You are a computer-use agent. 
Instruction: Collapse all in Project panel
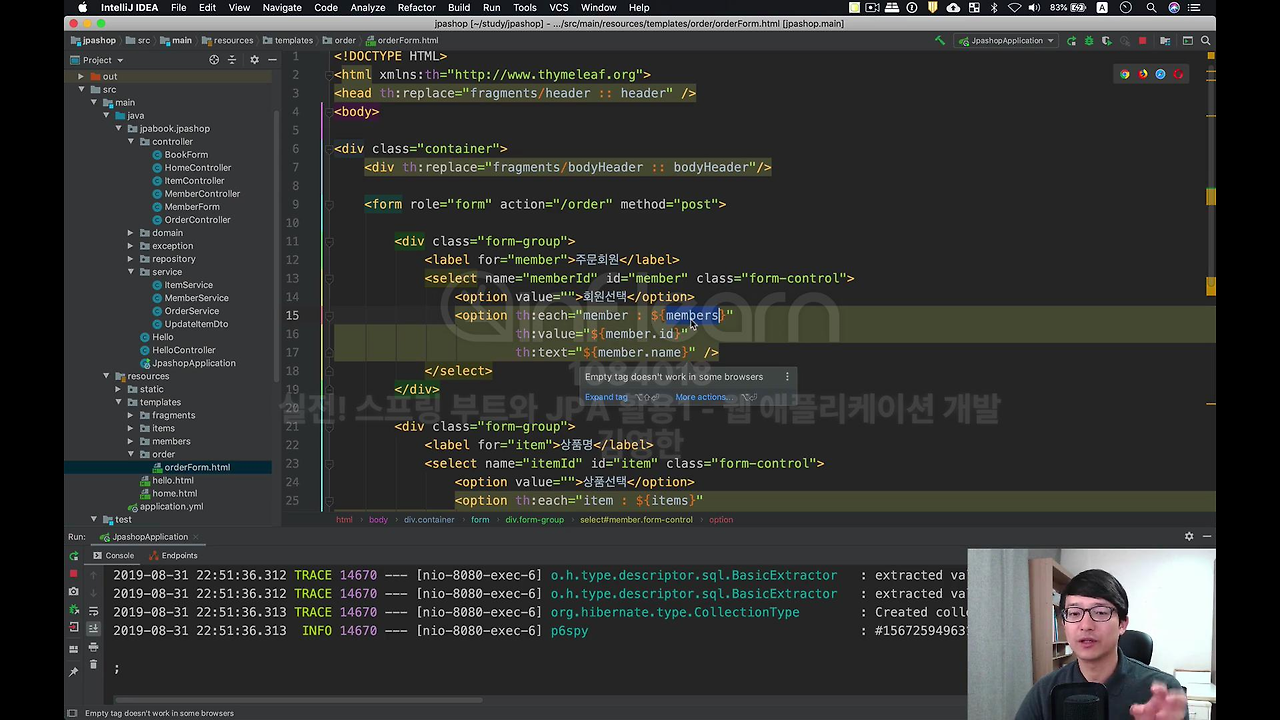click(232, 60)
